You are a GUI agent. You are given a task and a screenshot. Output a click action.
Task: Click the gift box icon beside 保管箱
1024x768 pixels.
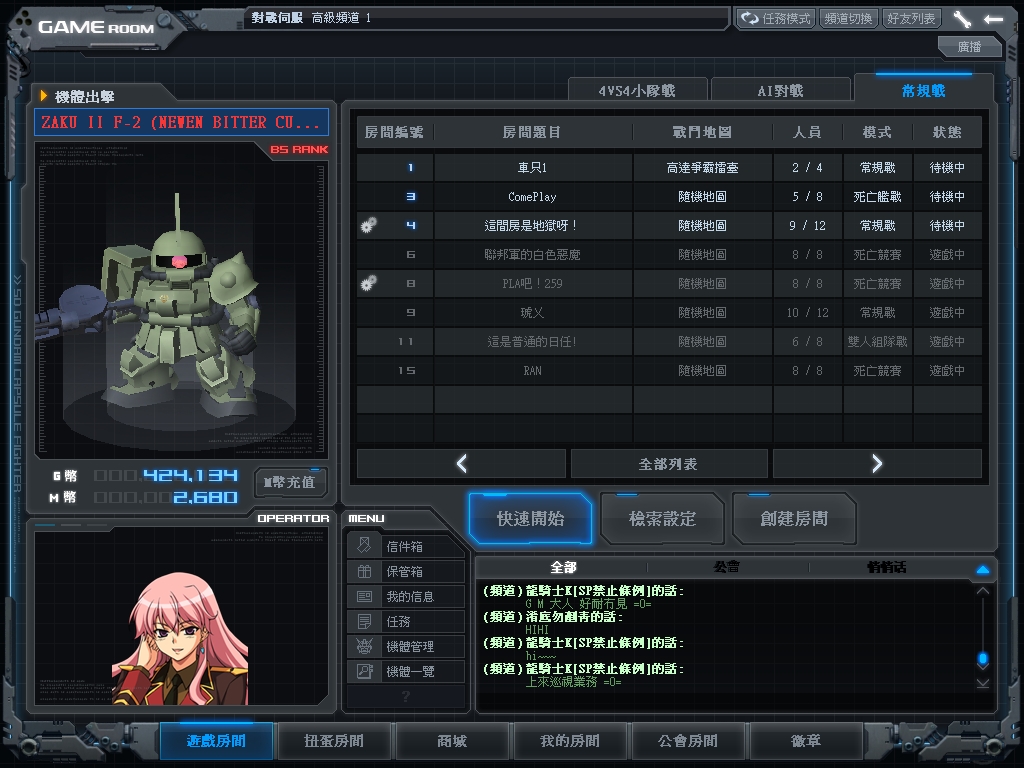tap(364, 571)
